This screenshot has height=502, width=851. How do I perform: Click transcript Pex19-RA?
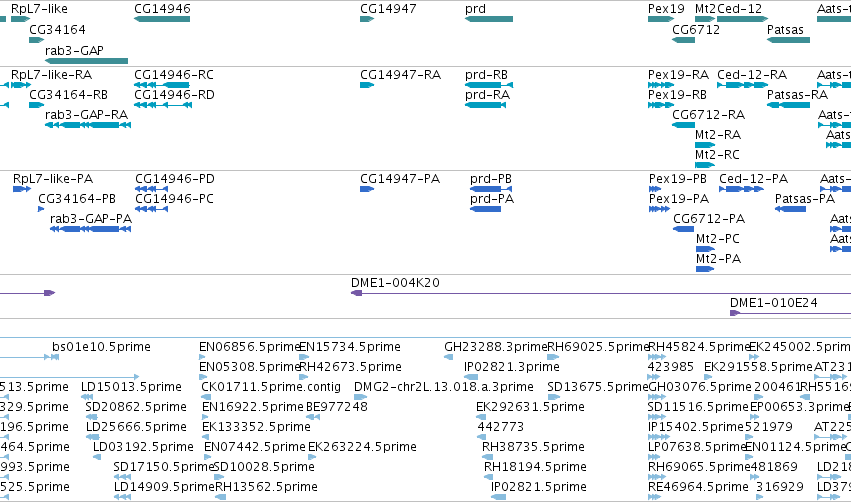pyautogui.click(x=678, y=74)
